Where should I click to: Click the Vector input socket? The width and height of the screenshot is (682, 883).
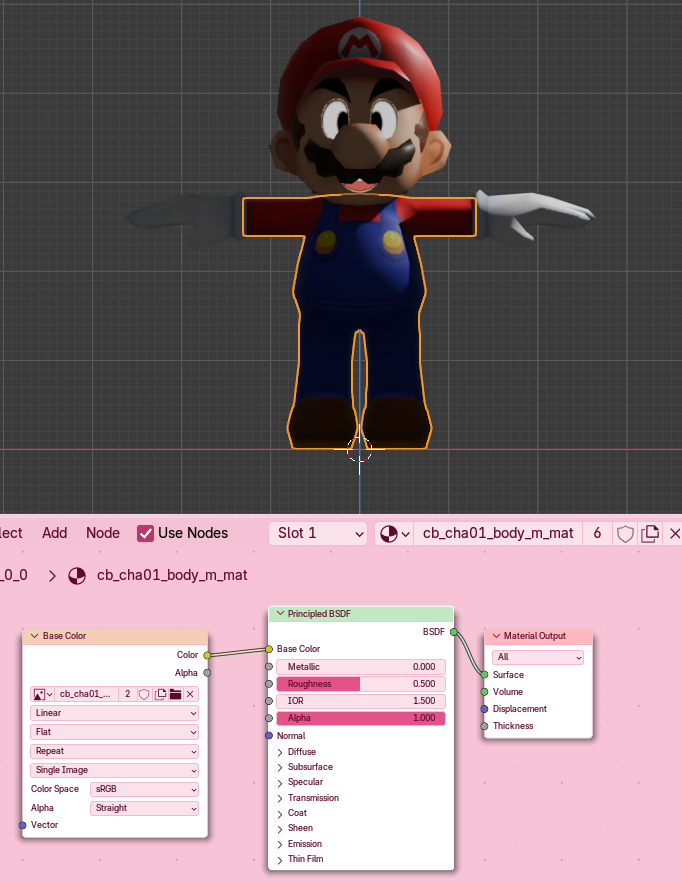tap(23, 825)
